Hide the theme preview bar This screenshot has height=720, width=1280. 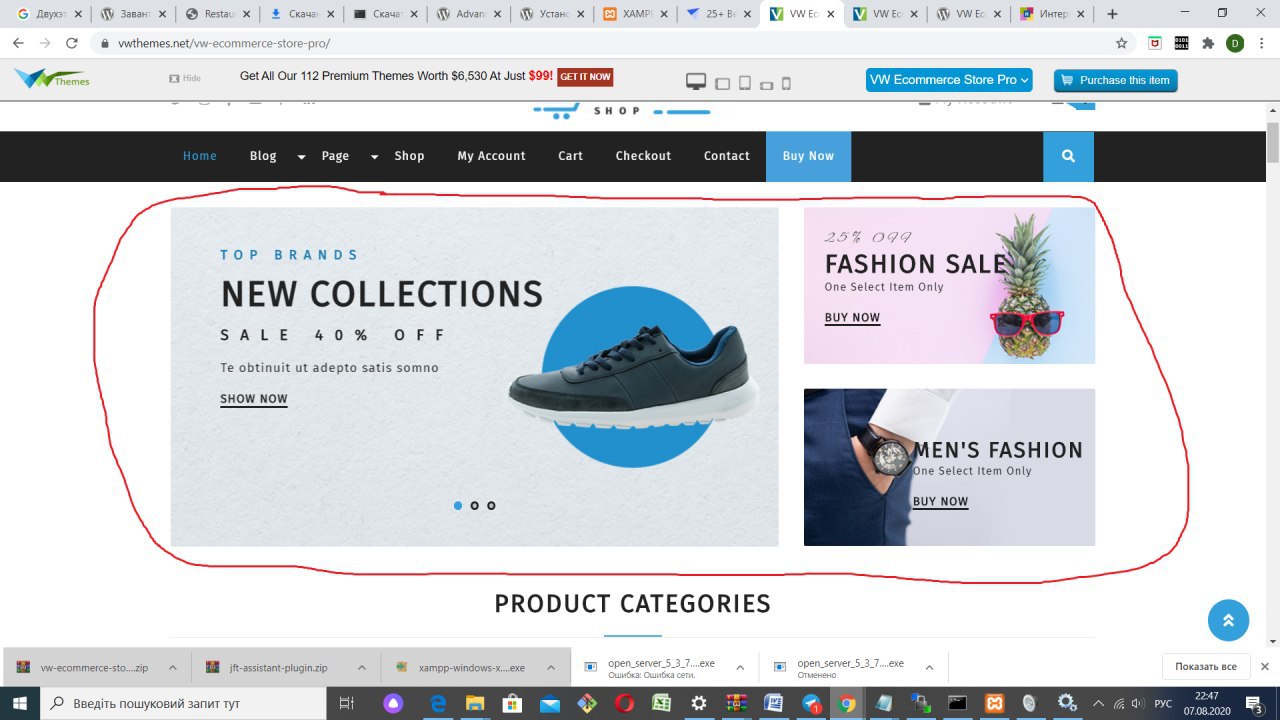185,78
